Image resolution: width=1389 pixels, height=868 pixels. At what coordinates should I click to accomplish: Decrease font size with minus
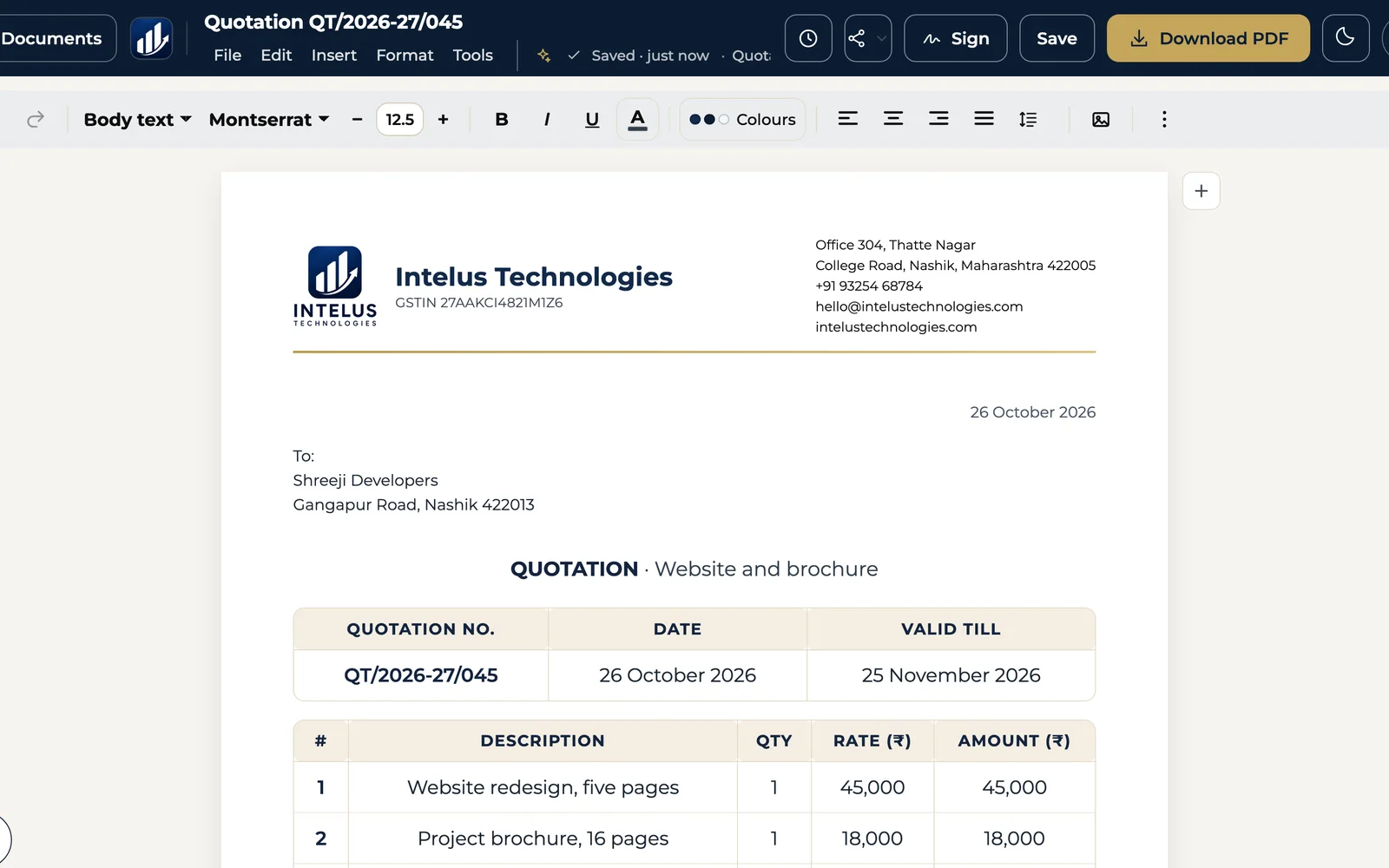357,119
